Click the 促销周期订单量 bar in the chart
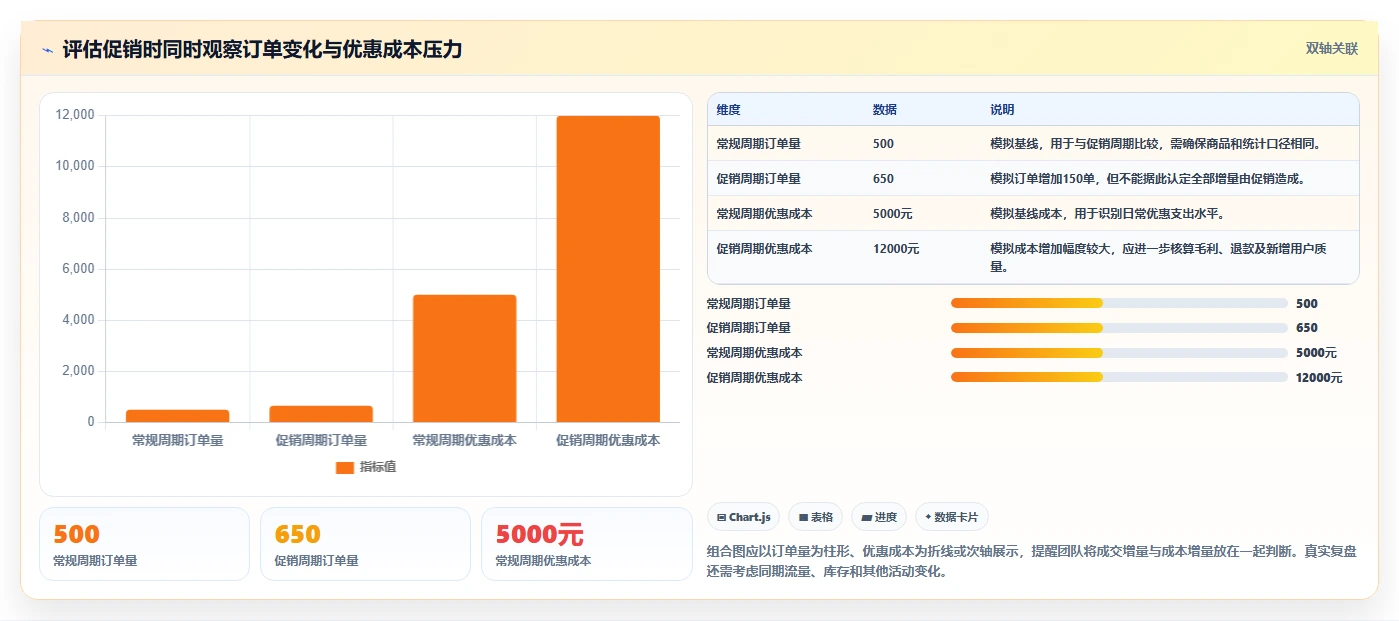Screen dimensions: 1399x621 (321, 414)
